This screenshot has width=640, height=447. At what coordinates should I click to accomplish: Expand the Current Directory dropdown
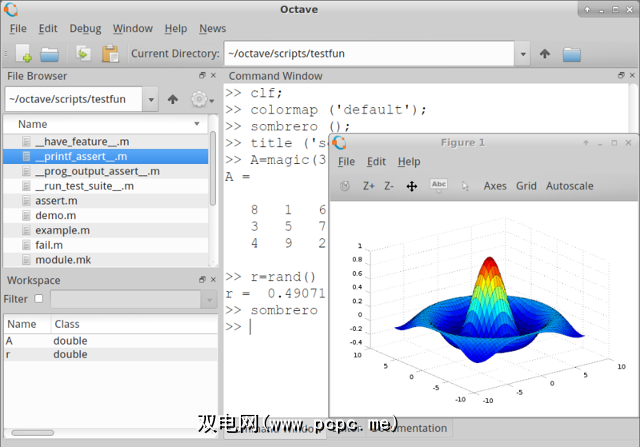pyautogui.click(x=522, y=54)
